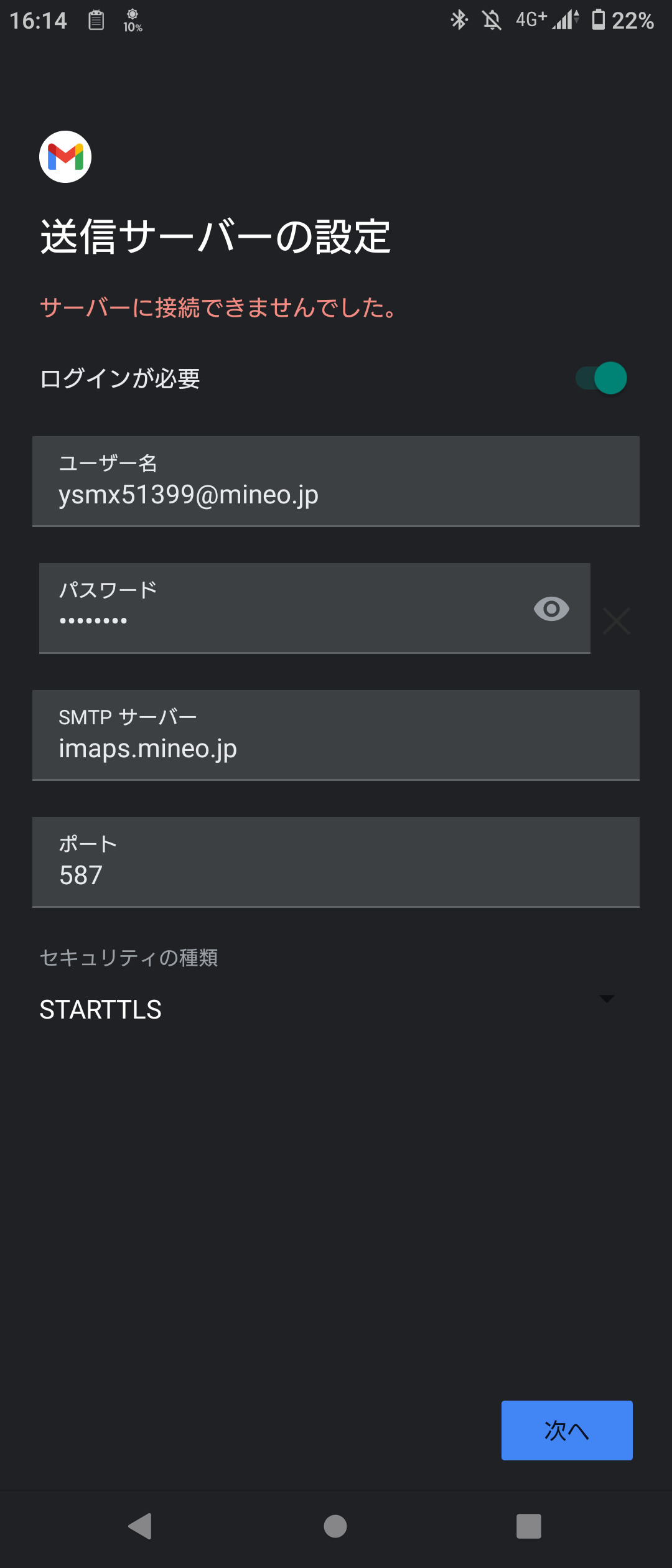
Task: Change the ポート number field
Action: (x=336, y=862)
